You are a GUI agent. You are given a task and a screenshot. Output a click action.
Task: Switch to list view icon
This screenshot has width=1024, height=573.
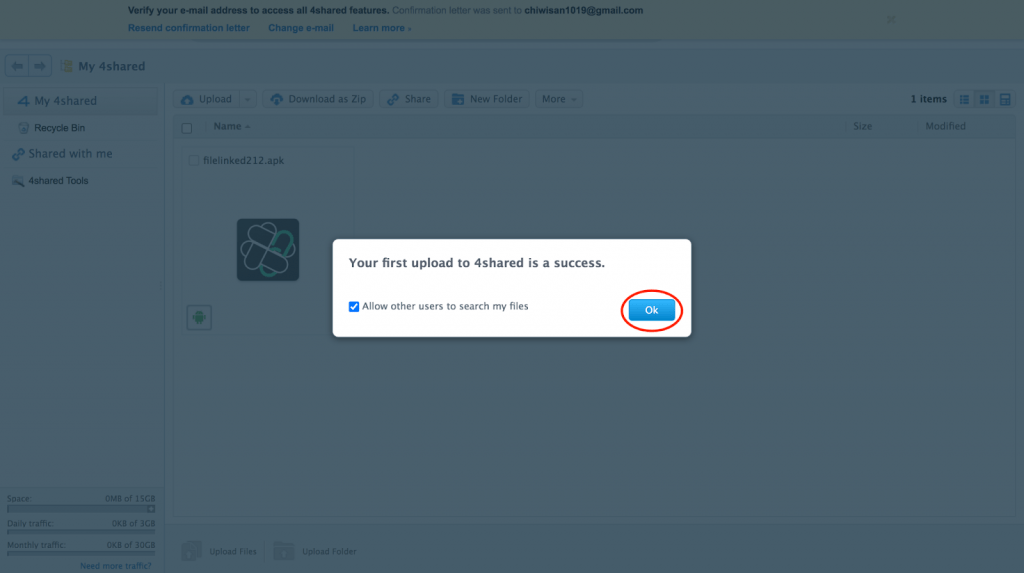(964, 99)
